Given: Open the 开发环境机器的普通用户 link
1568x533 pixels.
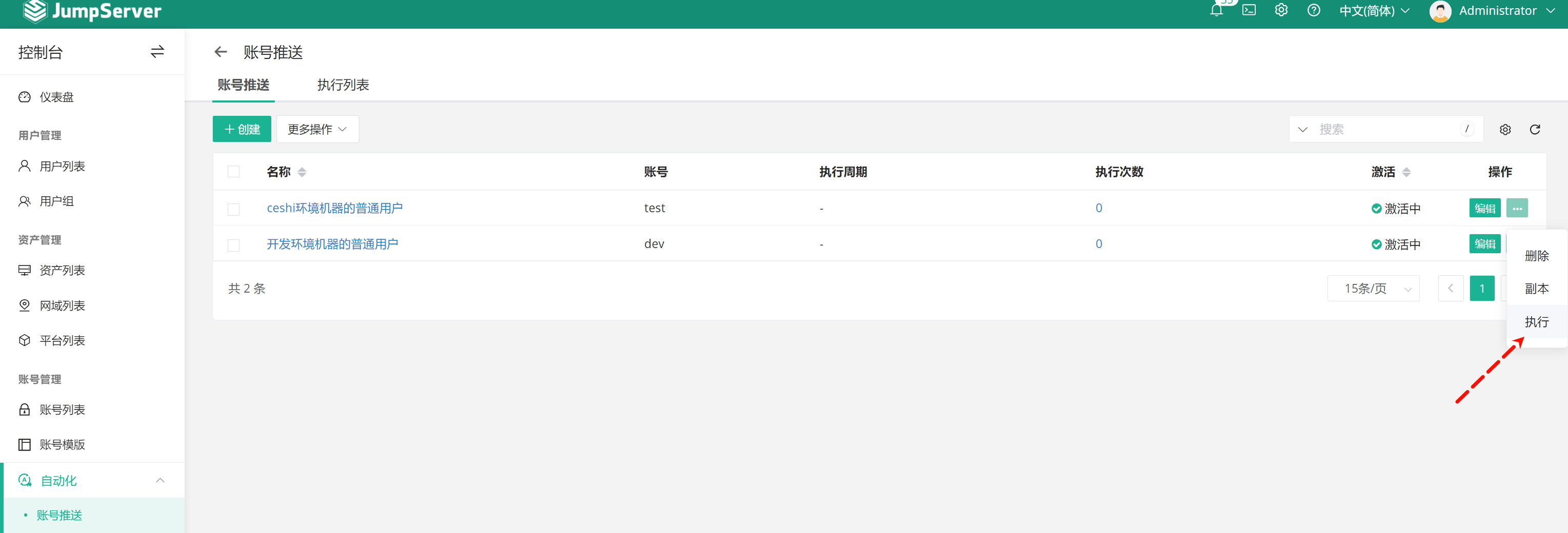Looking at the screenshot, I should [x=332, y=244].
